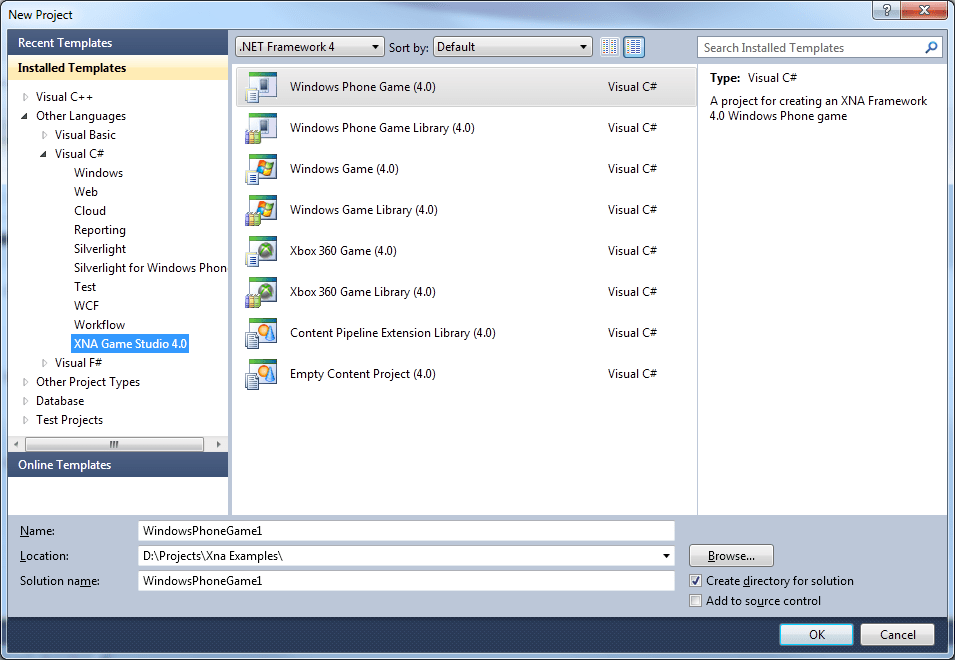
Task: Enable Add to source control
Action: [x=696, y=601]
